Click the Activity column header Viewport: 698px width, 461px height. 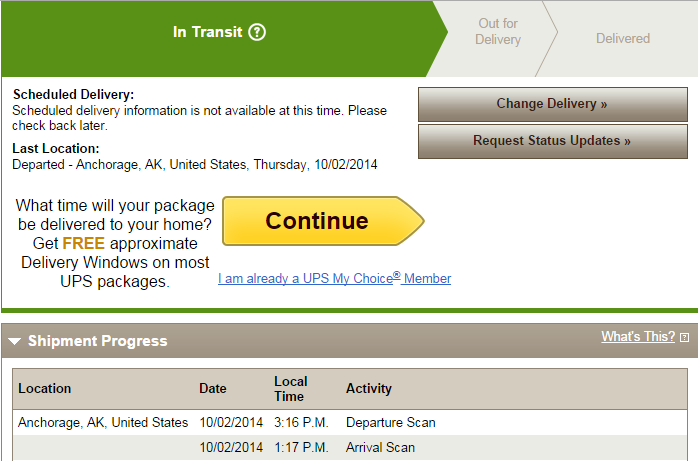click(x=369, y=388)
